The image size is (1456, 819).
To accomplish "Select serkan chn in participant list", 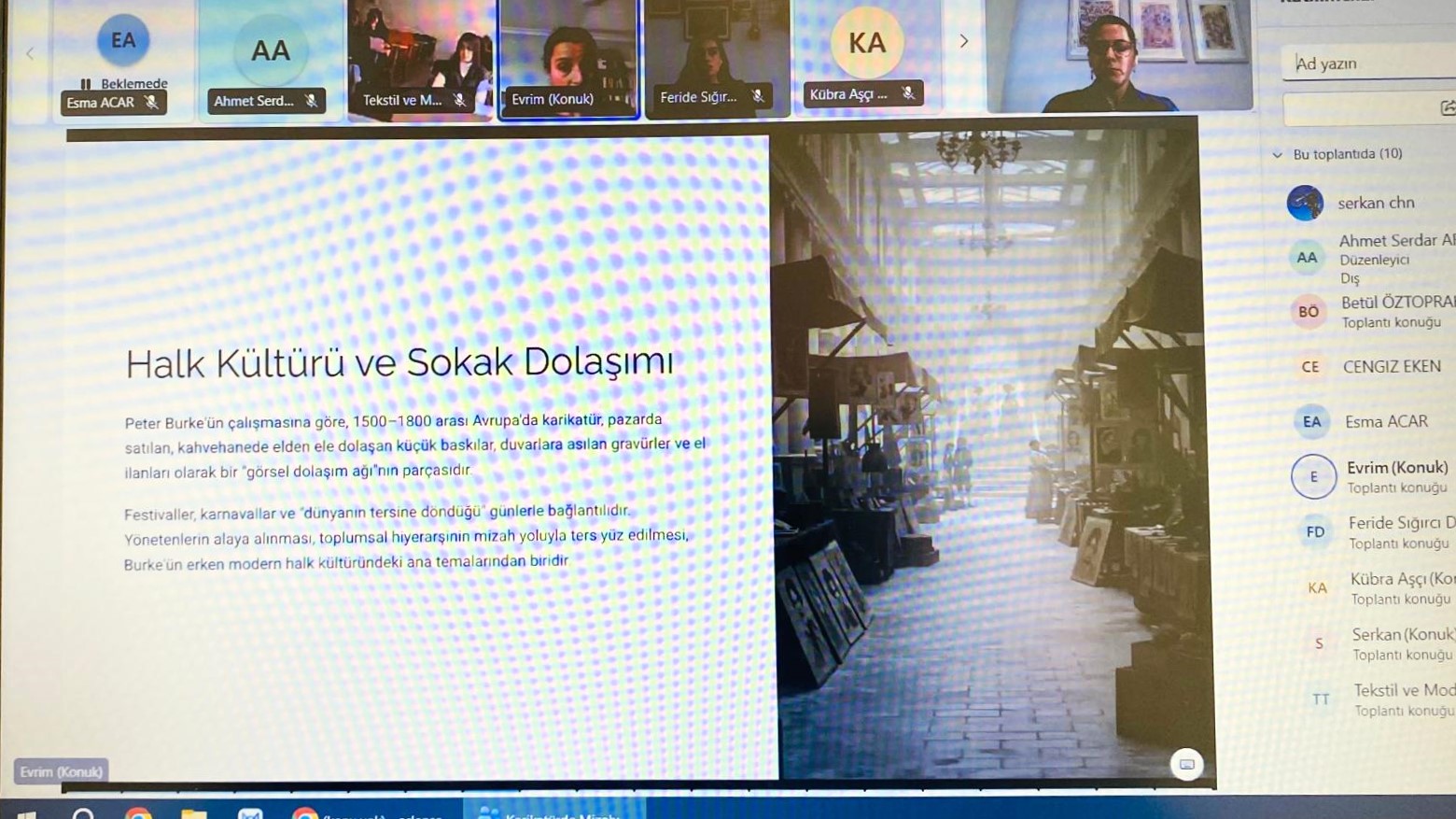I will [x=1375, y=203].
